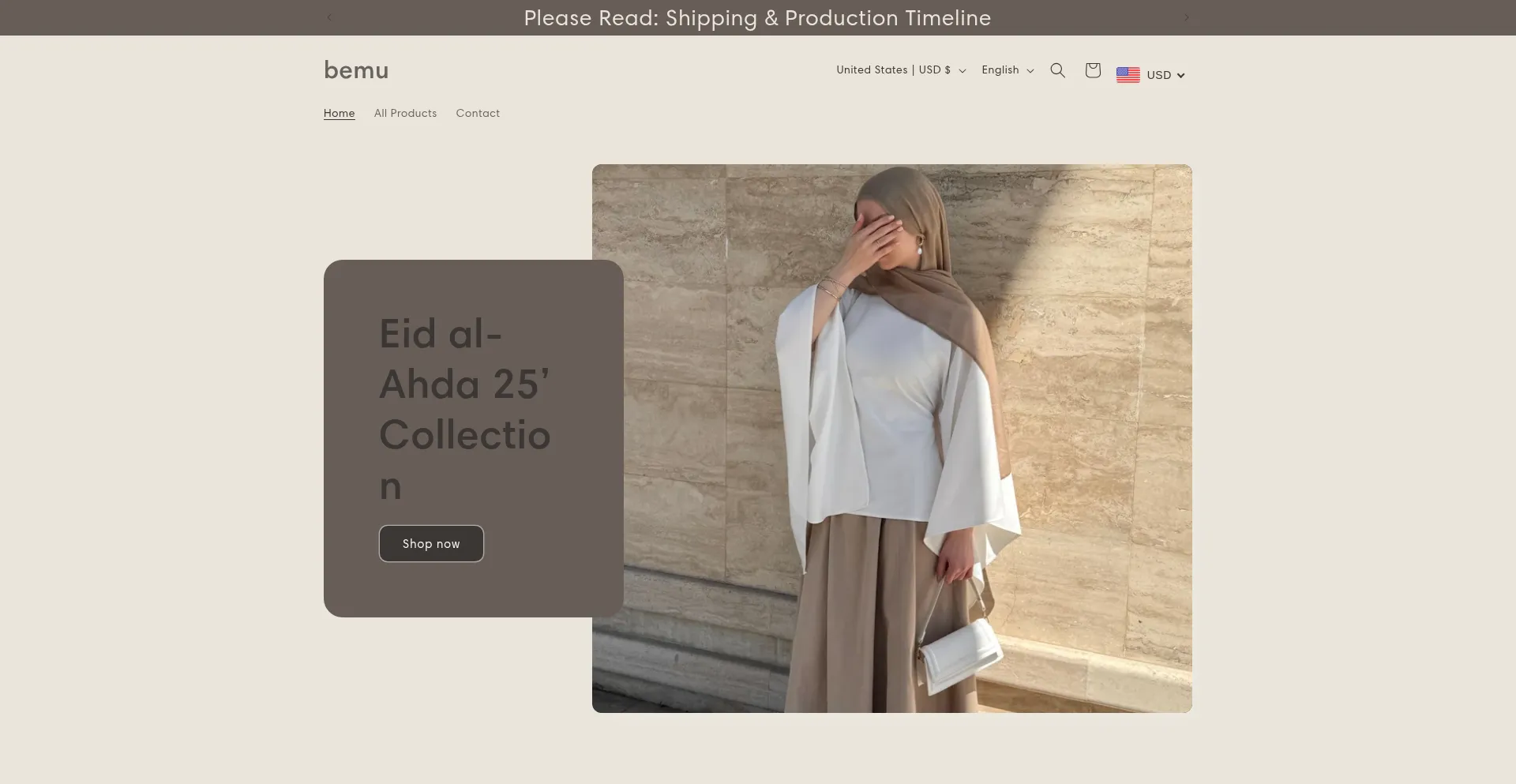Click the Eid al-Ahda 25' Collection heading
Viewport: 1516px width, 784px height.
(x=464, y=409)
